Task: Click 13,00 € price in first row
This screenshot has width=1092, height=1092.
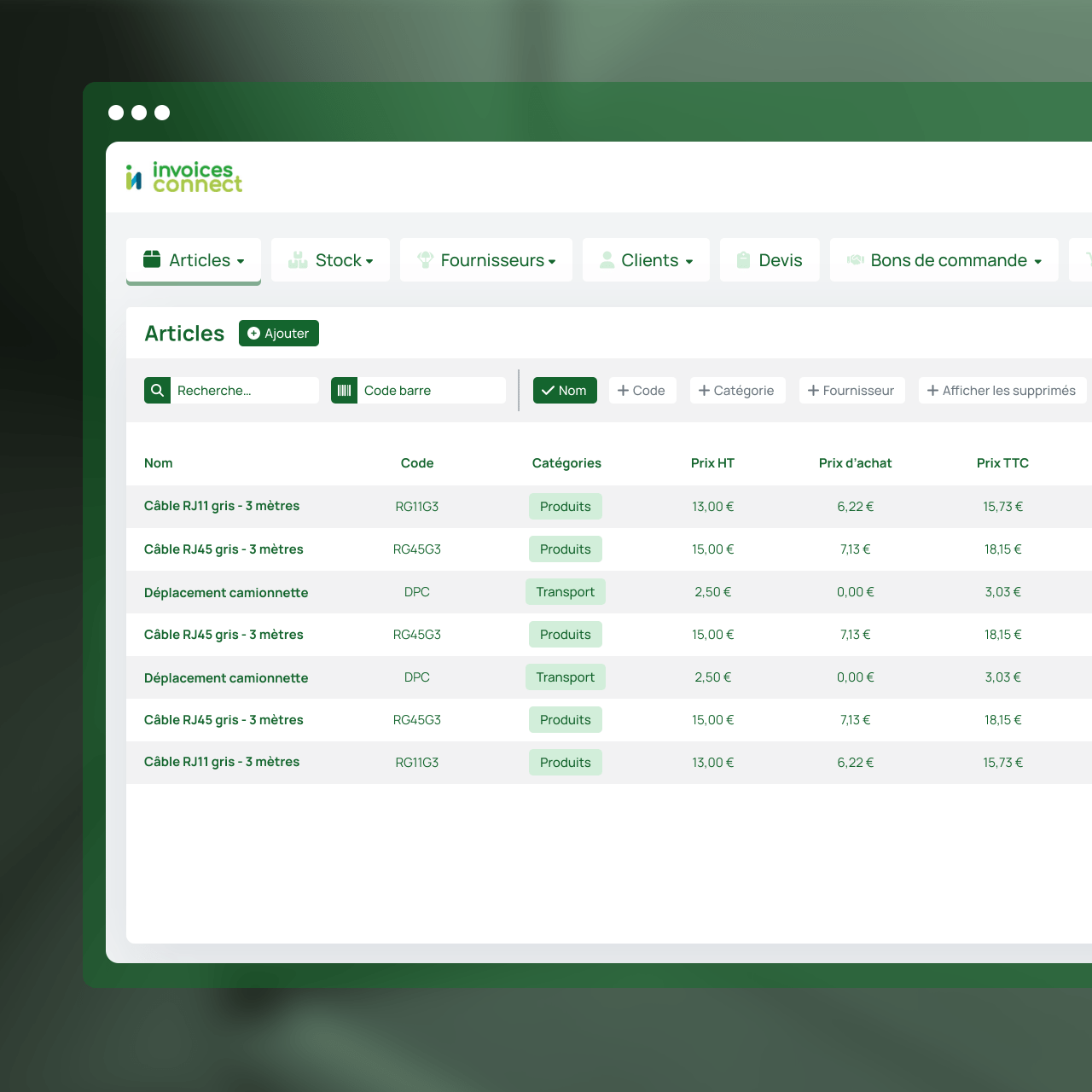Action: point(713,507)
